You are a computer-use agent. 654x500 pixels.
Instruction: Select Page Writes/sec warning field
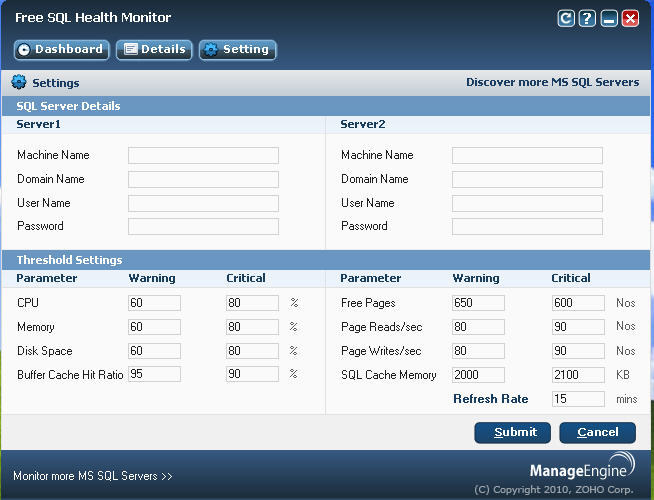(x=478, y=351)
